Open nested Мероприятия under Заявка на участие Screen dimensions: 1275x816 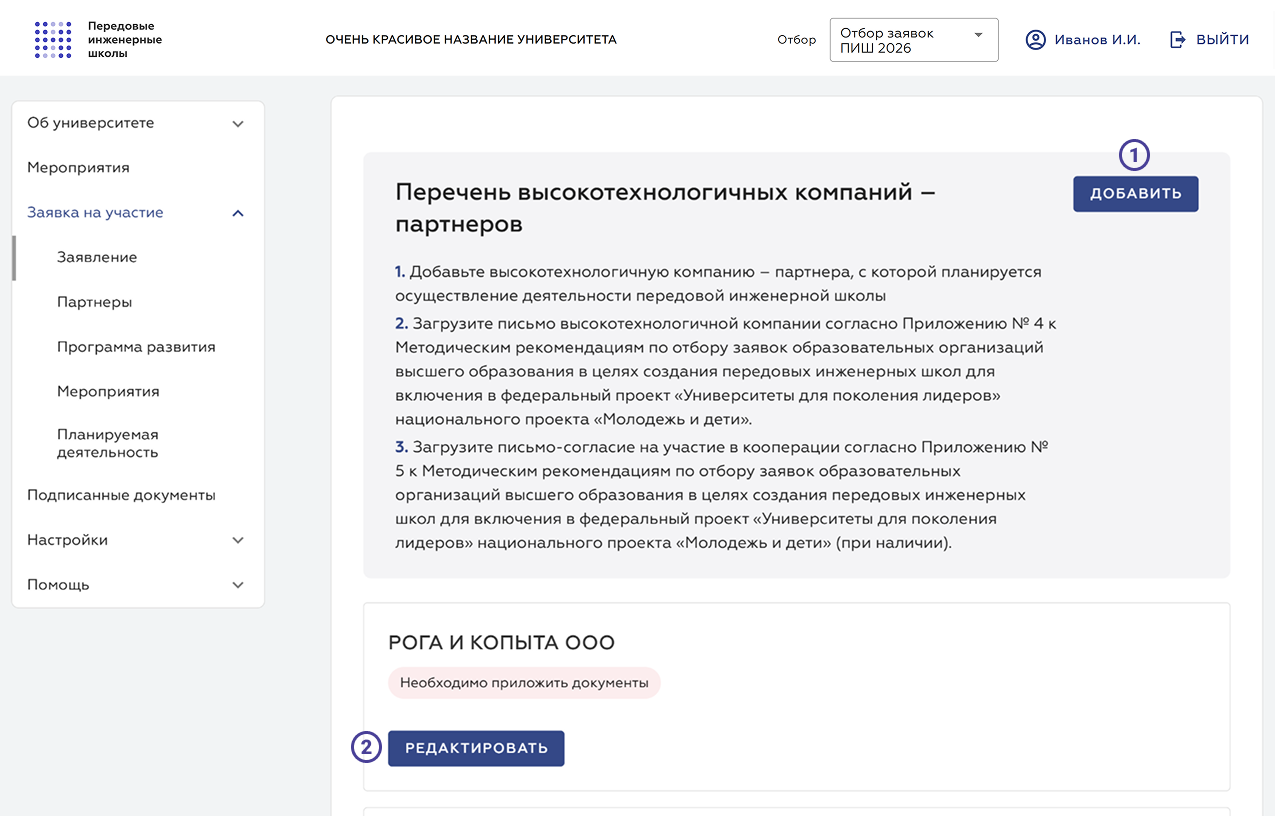[x=108, y=391]
